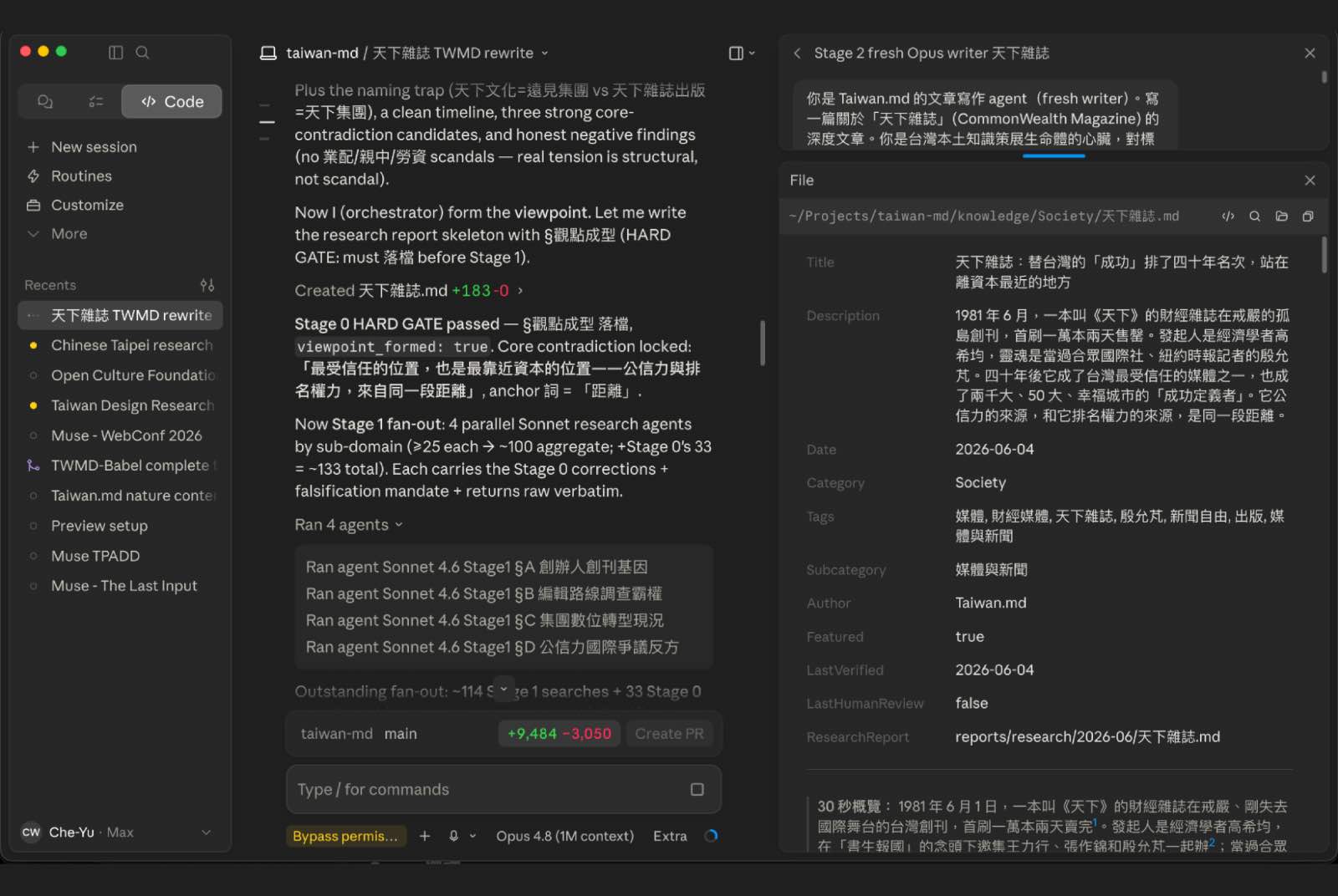Screen dimensions: 1338x896
Task: Open footnote 2 in the 30 秒概覽 paragraph
Action: [1212, 843]
